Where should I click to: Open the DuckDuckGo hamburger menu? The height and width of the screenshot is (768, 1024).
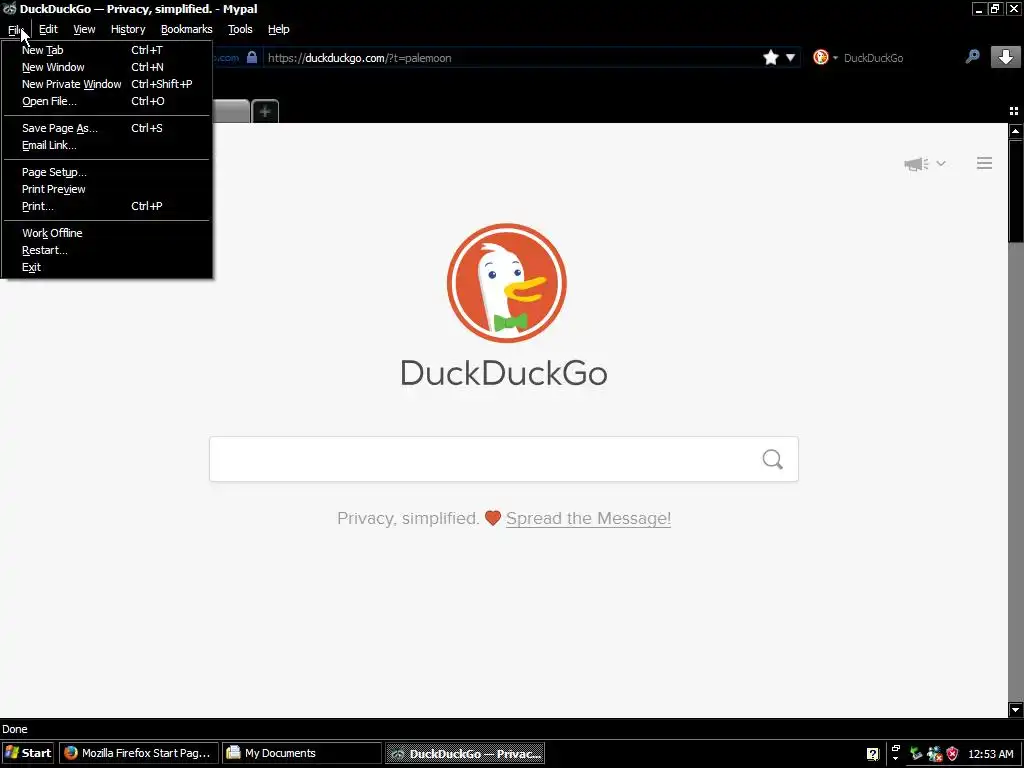pos(984,163)
